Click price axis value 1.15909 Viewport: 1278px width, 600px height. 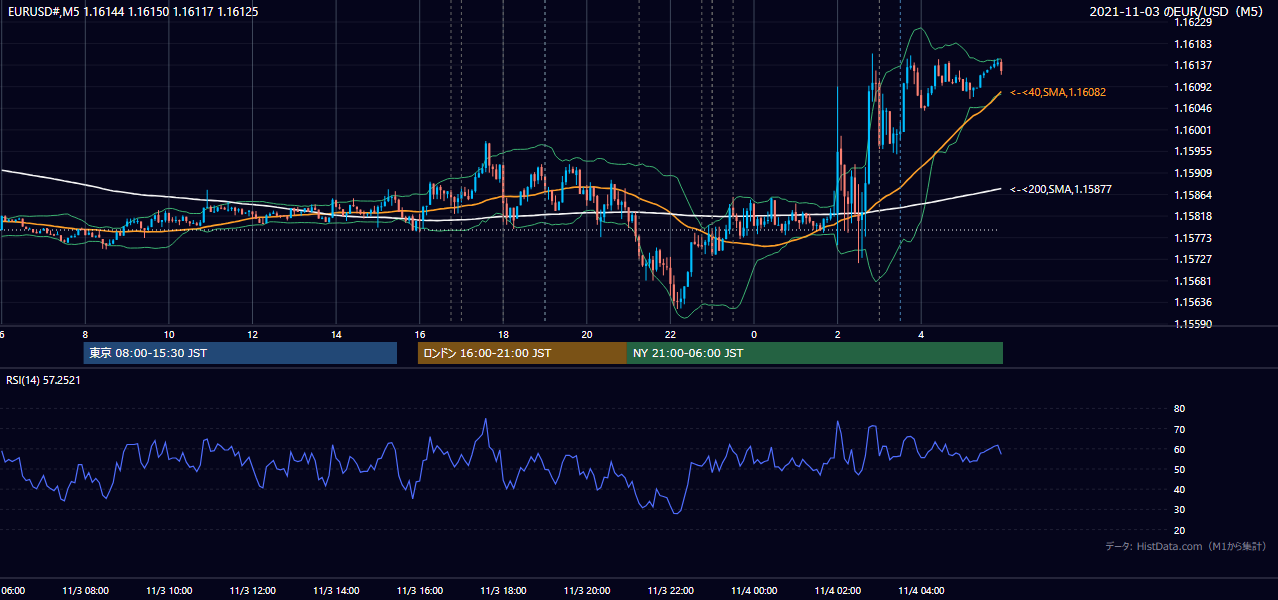click(x=1192, y=173)
